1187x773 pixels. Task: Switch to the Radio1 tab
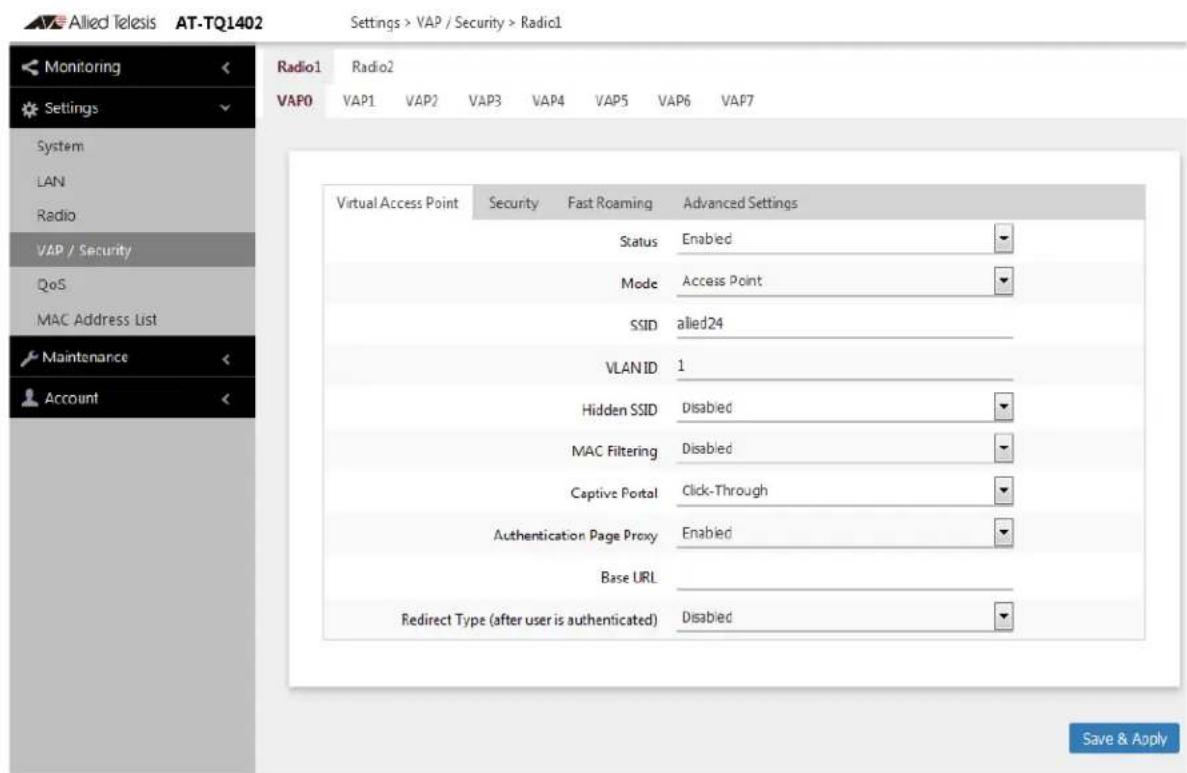(x=299, y=67)
